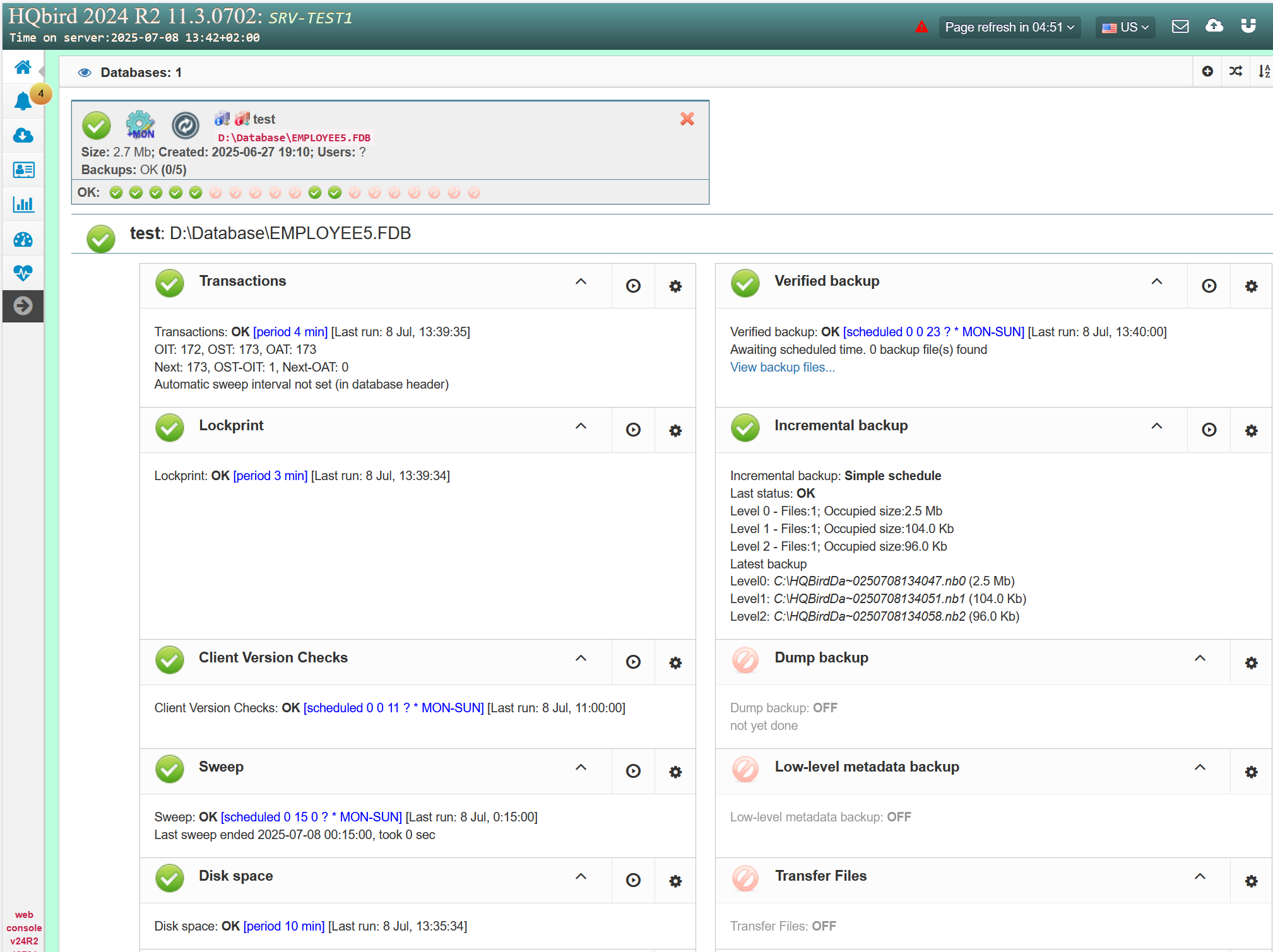This screenshot has height=952, width=1273.
Task: Click the envelope email alerts icon
Action: [1180, 26]
